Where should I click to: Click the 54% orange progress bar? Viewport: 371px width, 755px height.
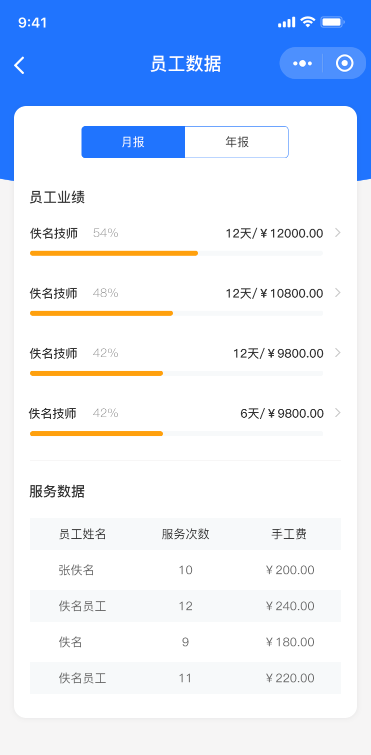114,253
